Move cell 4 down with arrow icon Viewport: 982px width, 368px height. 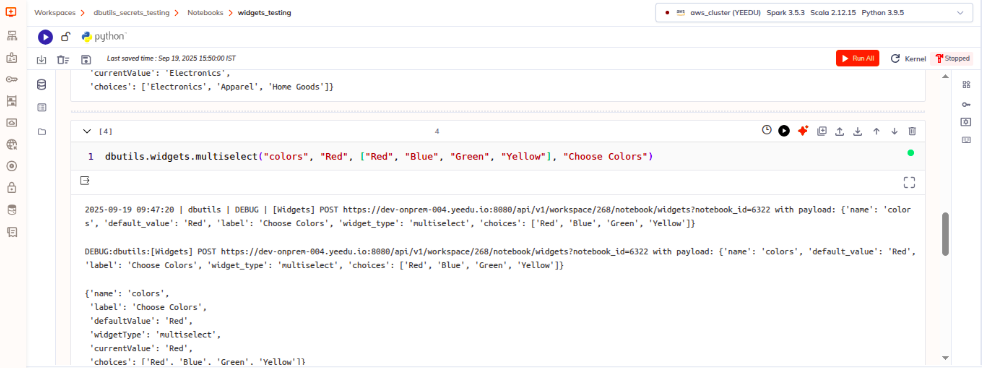(894, 131)
